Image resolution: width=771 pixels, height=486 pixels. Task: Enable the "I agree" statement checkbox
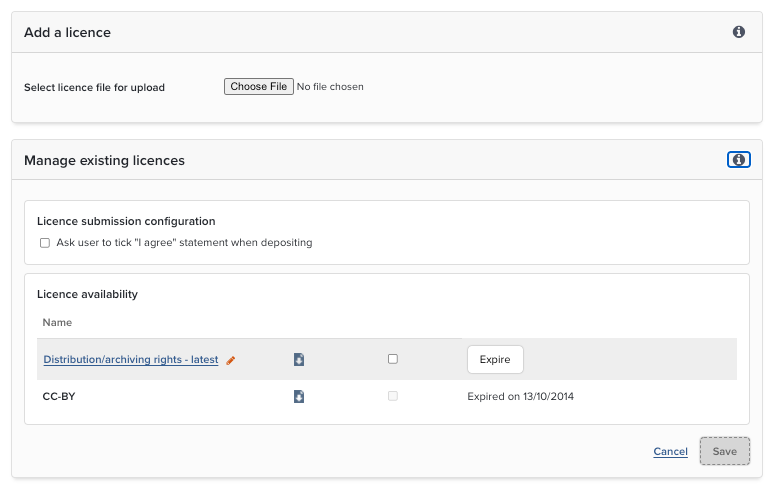click(45, 242)
